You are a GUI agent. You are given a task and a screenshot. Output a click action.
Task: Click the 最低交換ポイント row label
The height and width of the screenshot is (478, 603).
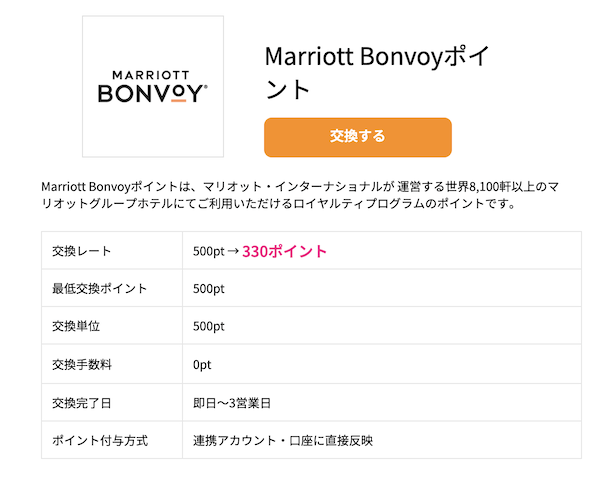click(x=100, y=288)
